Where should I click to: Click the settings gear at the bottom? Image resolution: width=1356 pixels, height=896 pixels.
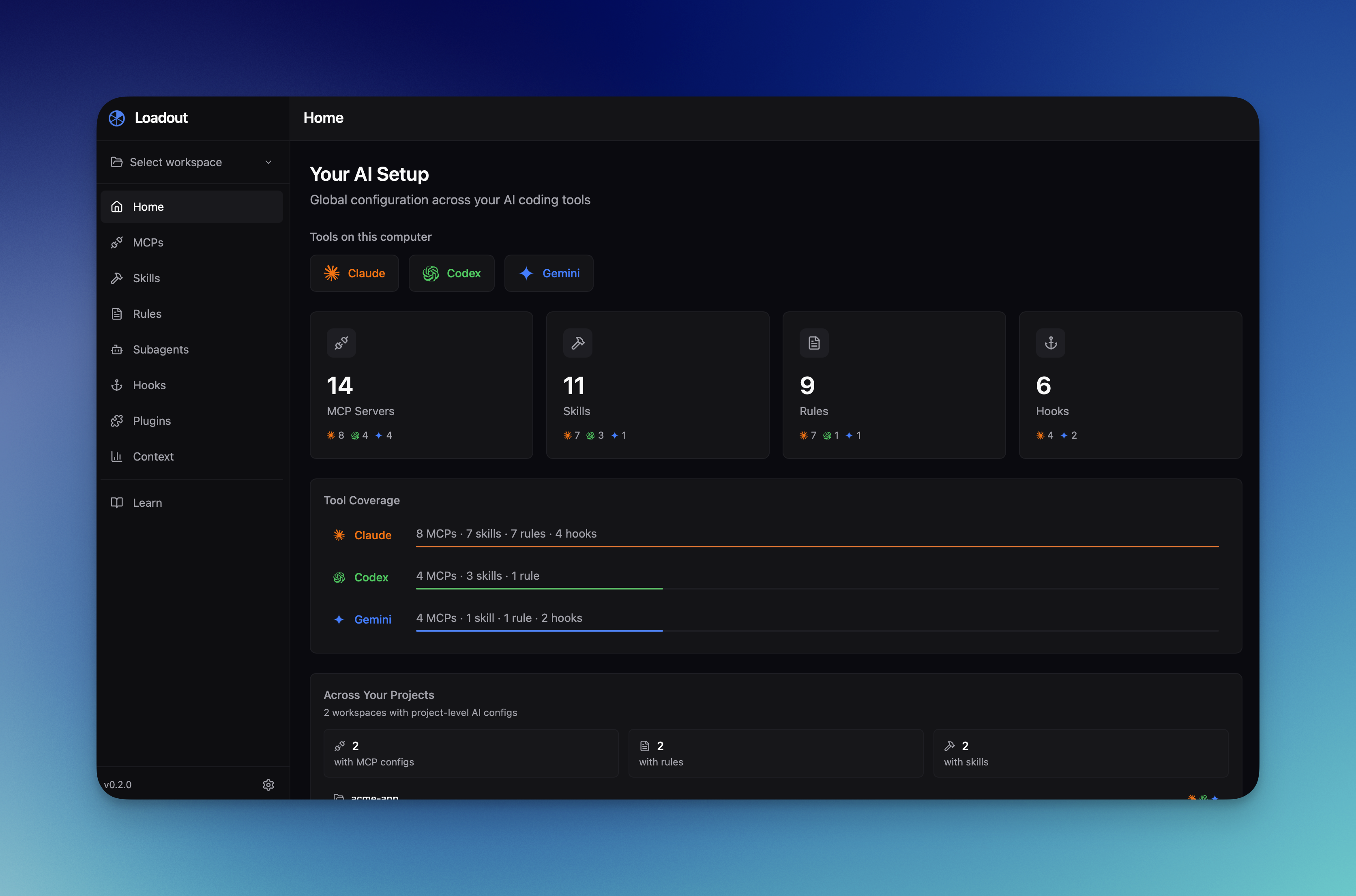click(x=268, y=785)
